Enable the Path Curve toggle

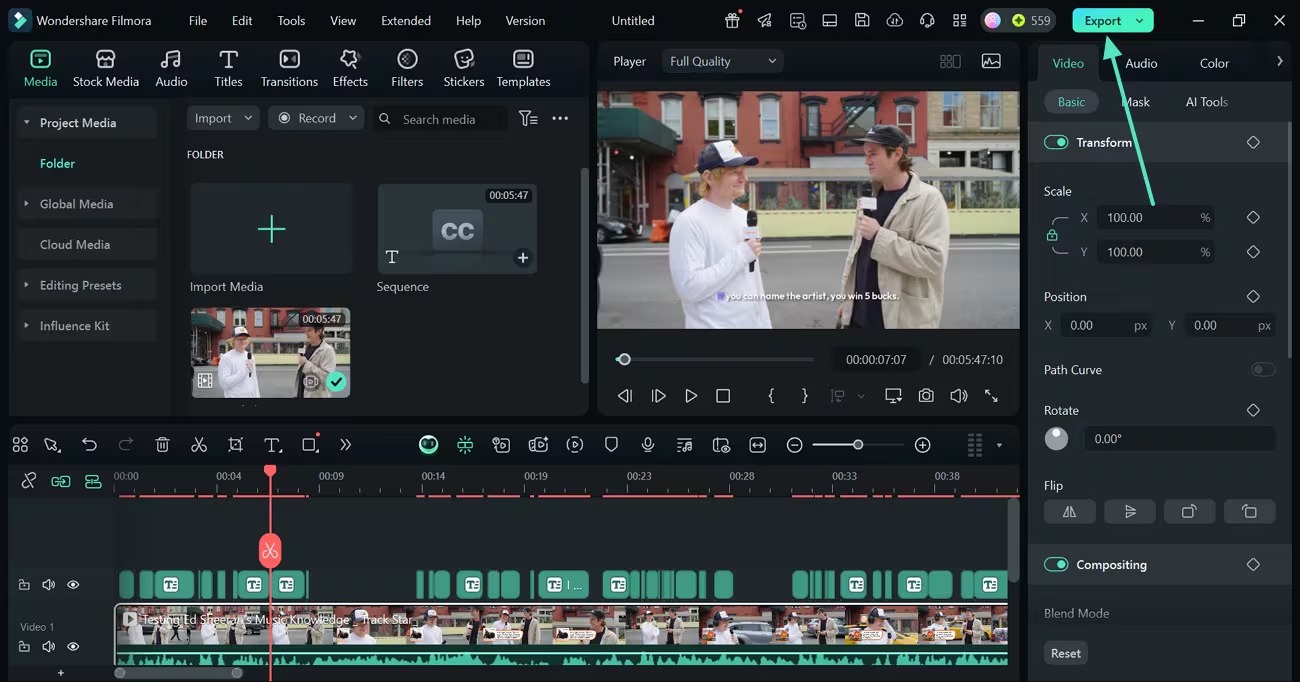pos(1263,370)
